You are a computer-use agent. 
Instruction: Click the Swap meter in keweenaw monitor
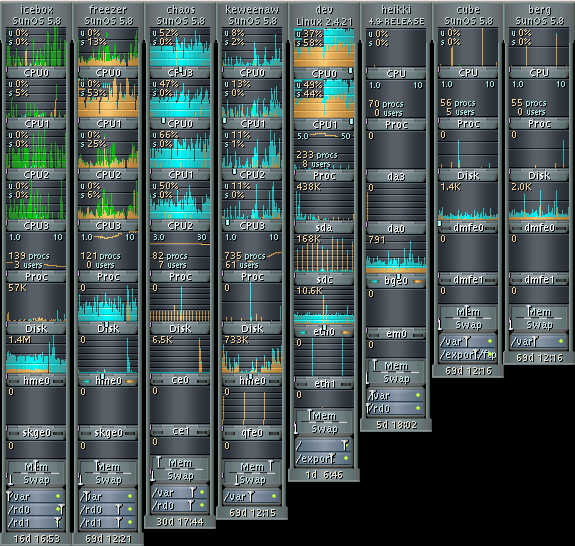coord(252,480)
